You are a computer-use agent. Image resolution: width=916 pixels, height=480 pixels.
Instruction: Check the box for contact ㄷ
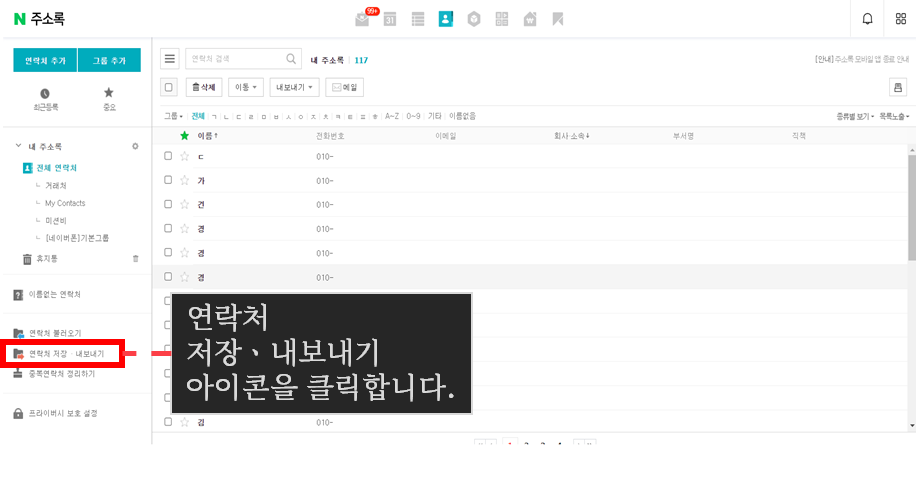[x=168, y=156]
